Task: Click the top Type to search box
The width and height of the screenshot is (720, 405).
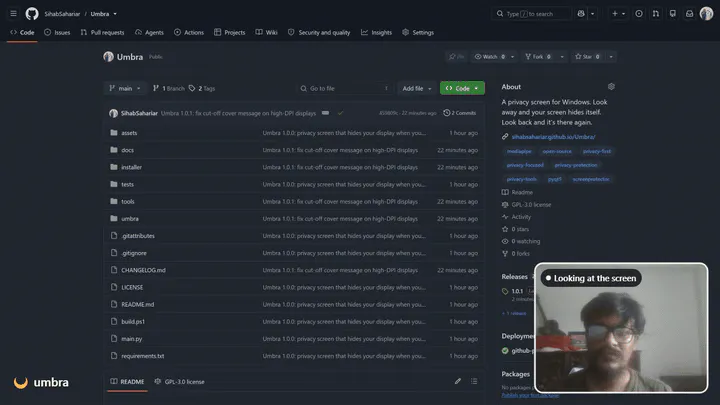Action: [x=531, y=14]
